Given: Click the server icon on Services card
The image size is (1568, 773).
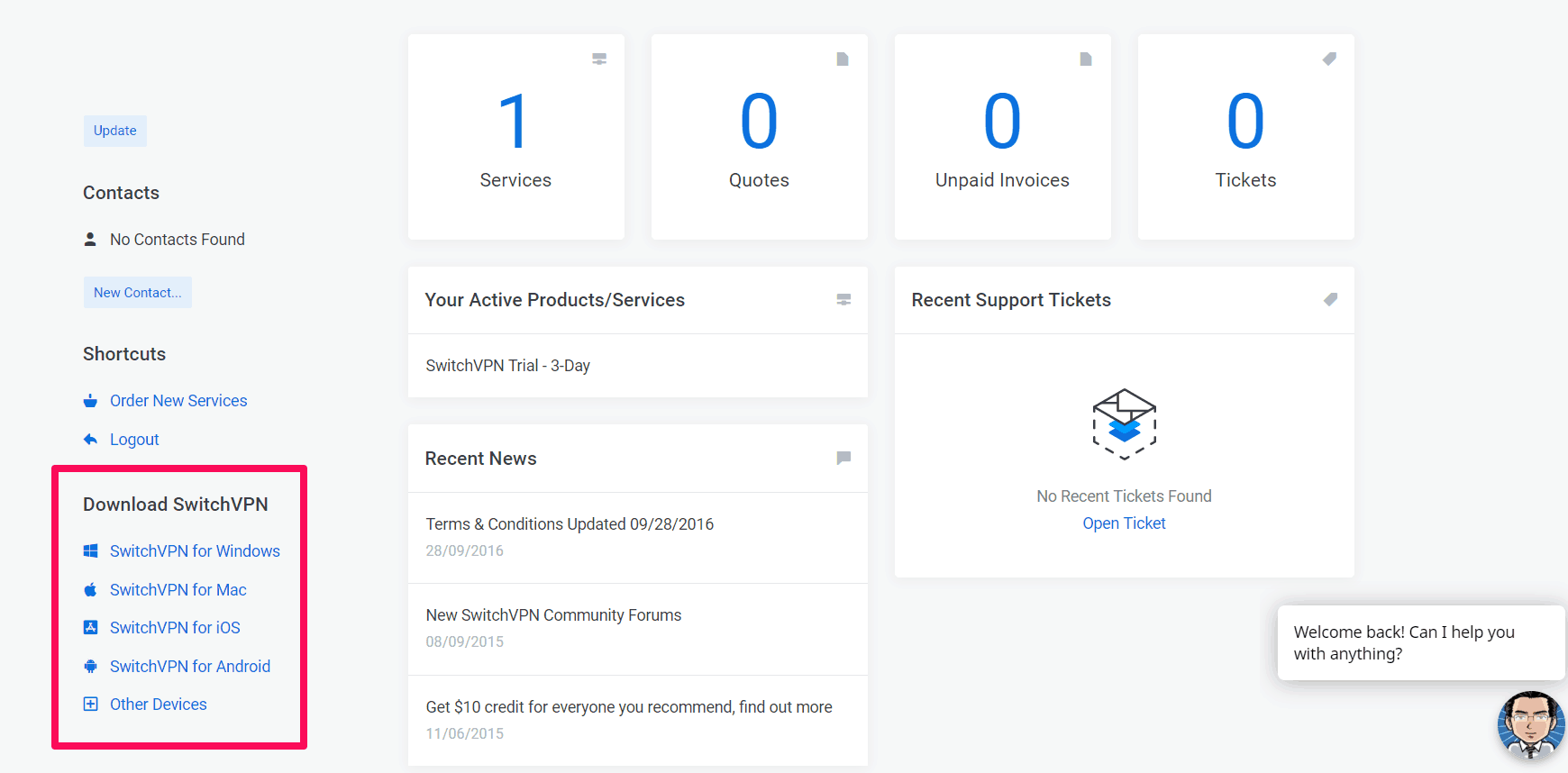Looking at the screenshot, I should [x=599, y=59].
